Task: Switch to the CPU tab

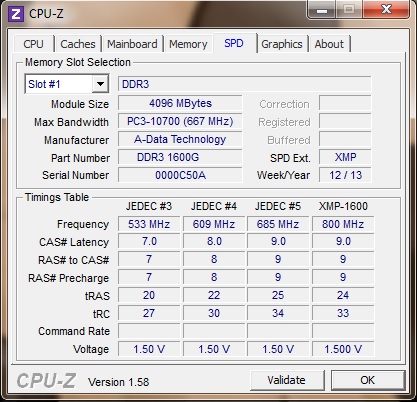Action: [33, 44]
